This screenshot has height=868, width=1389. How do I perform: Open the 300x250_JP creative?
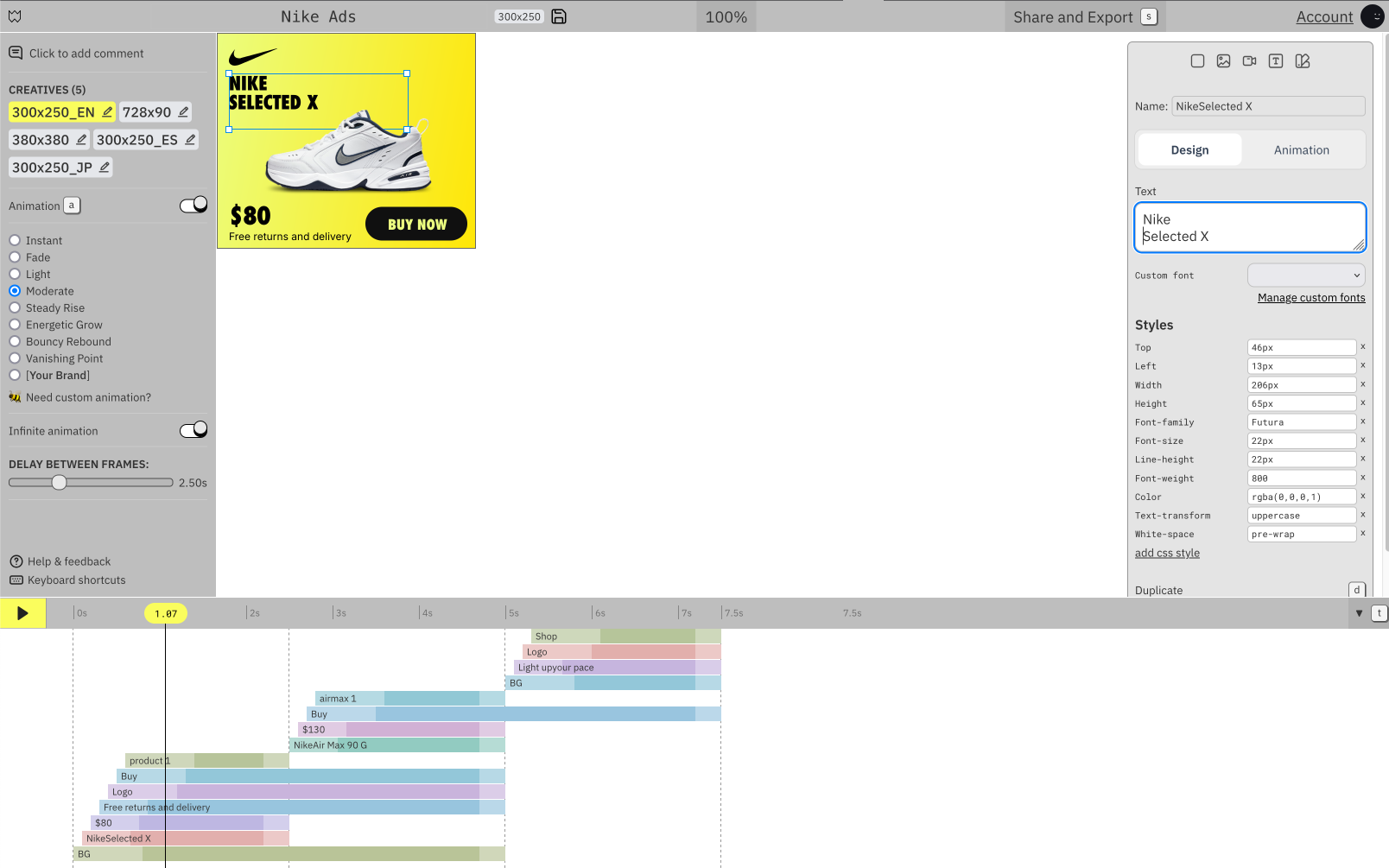coord(52,168)
